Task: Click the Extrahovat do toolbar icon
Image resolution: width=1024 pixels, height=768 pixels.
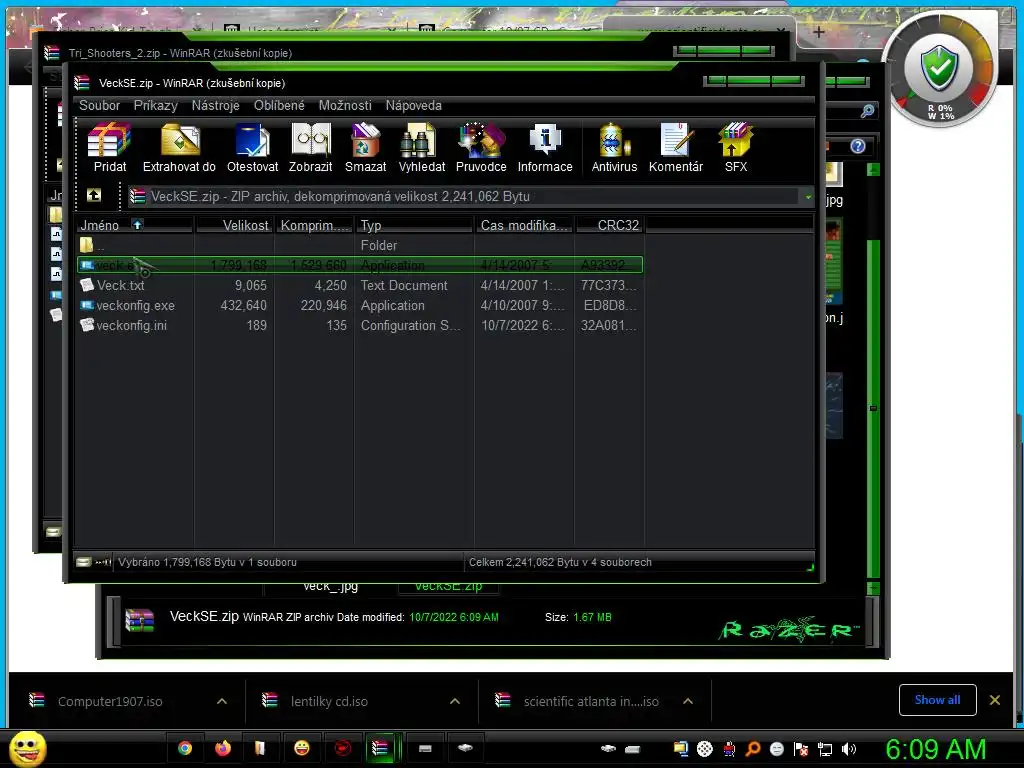Action: 179,148
